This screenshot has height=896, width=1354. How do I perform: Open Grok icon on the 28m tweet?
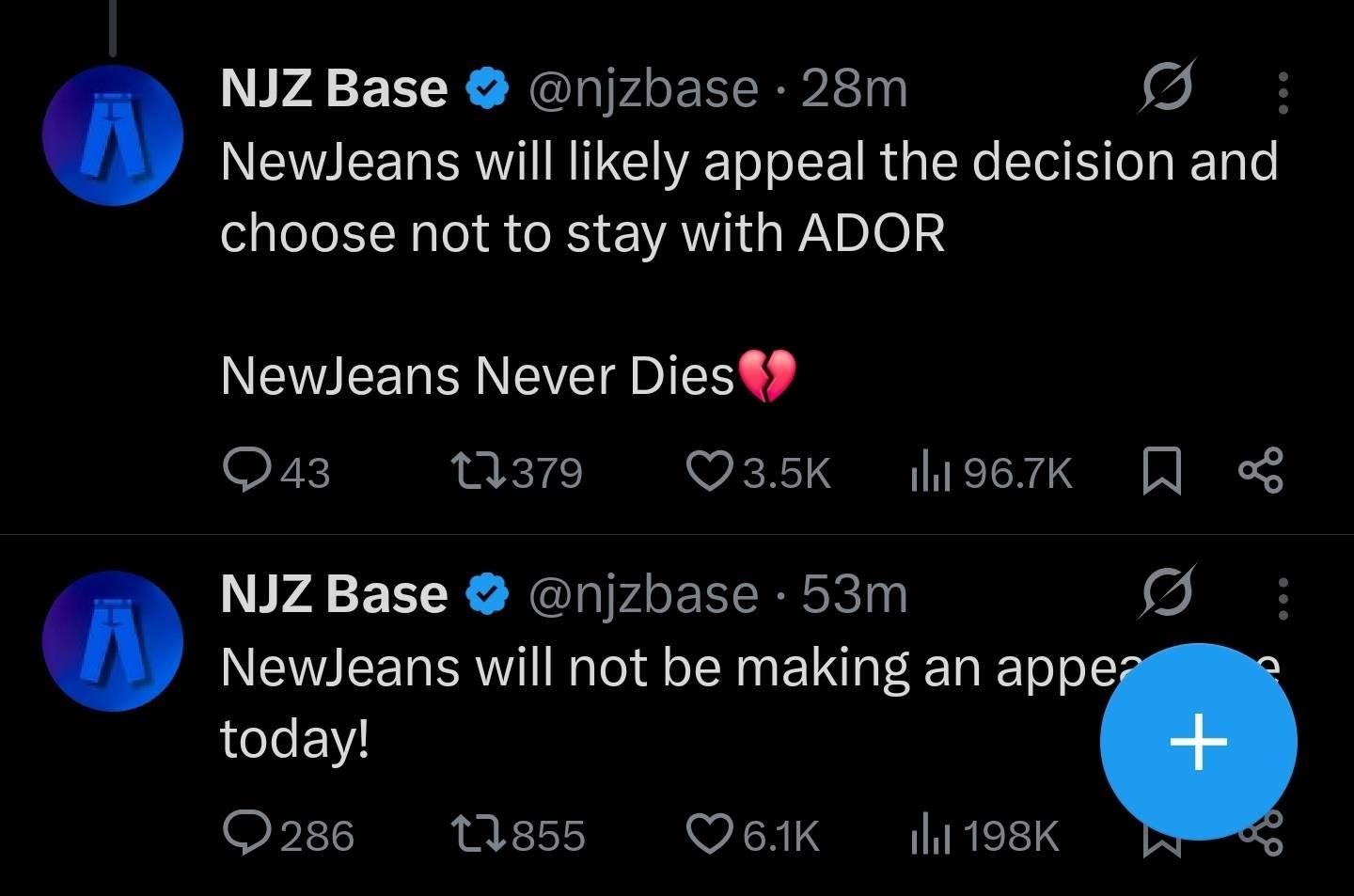click(1168, 87)
